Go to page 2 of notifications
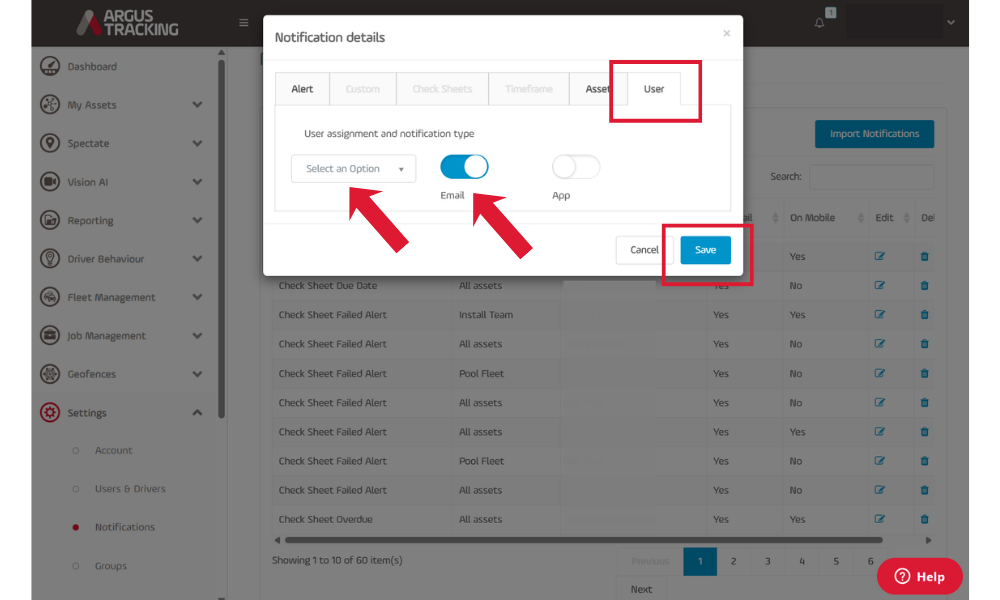The height and width of the screenshot is (600, 1000). click(733, 561)
